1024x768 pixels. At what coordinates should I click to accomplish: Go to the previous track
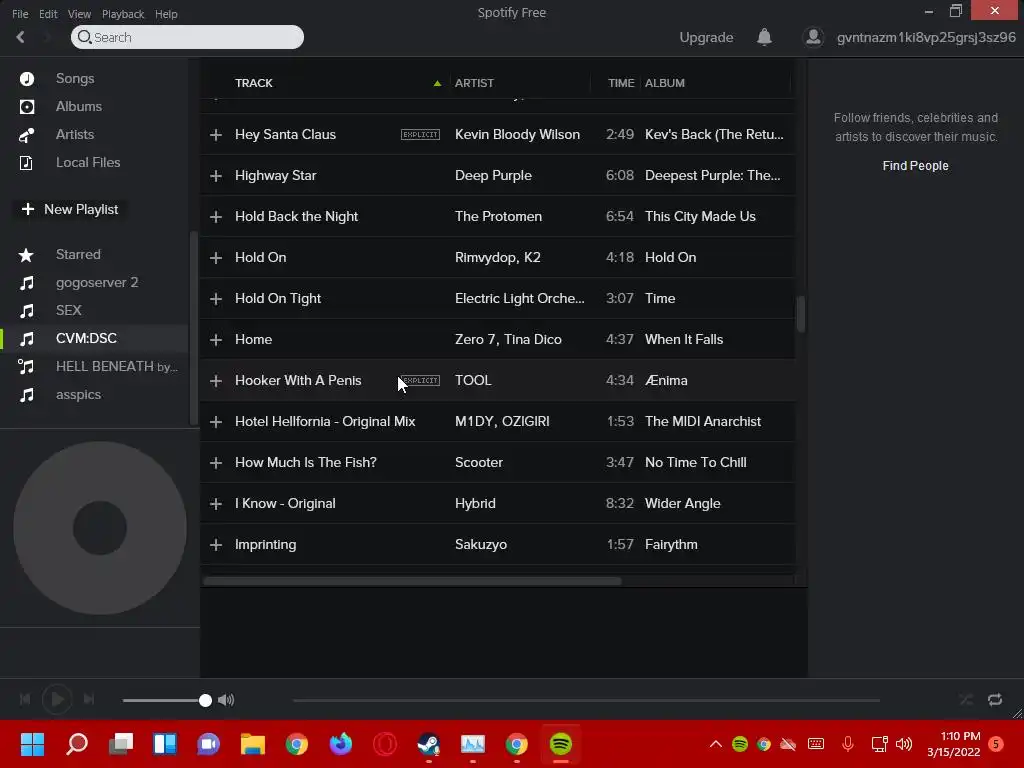point(25,699)
